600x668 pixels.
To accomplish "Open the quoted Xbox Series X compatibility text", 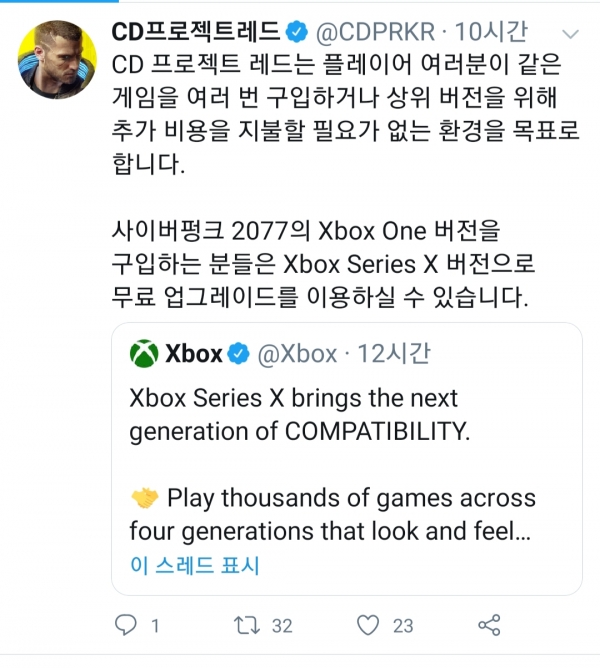I will point(294,413).
